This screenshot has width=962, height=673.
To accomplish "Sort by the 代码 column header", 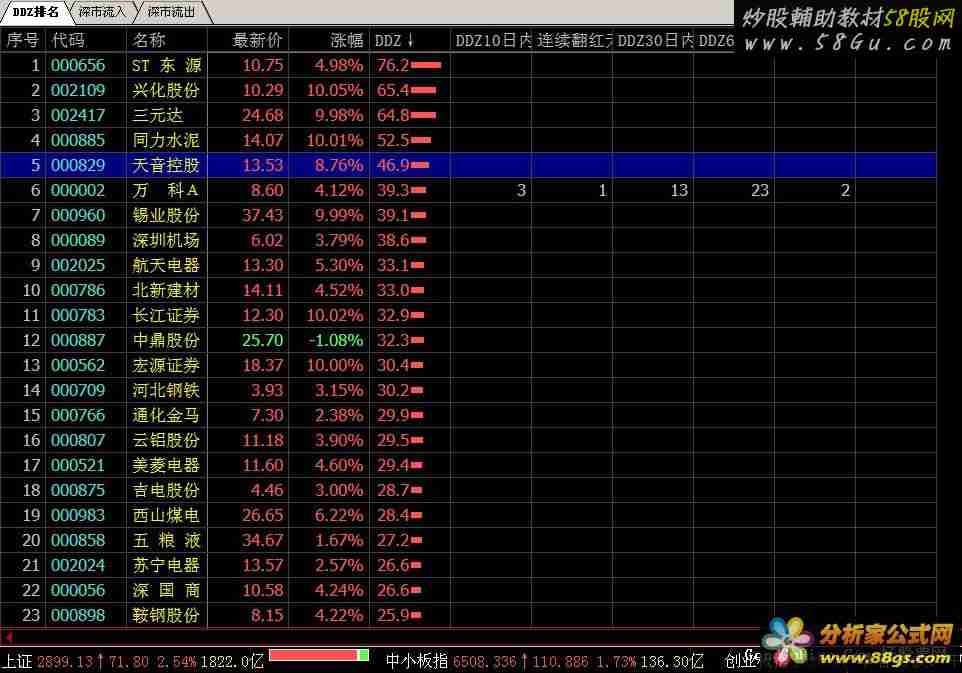I will (x=67, y=40).
